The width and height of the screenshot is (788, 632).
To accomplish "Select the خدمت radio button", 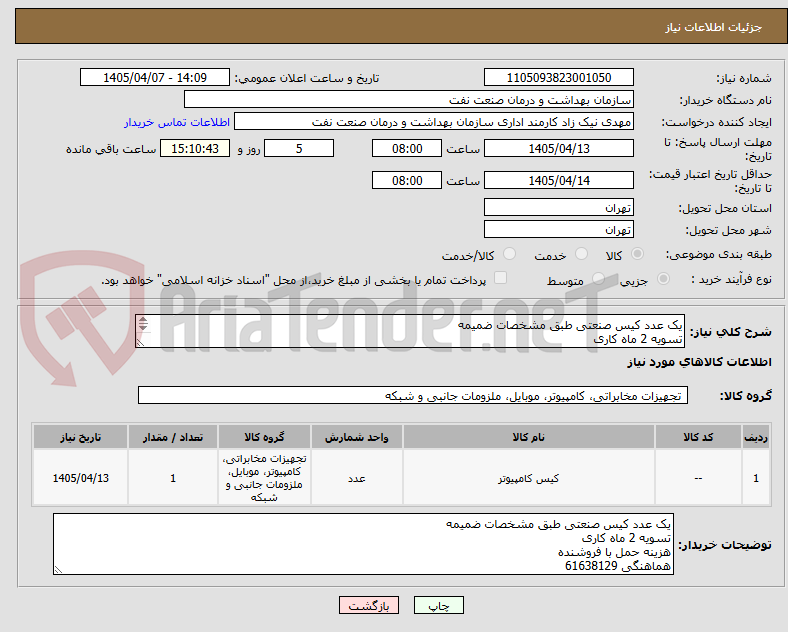I will [x=581, y=254].
